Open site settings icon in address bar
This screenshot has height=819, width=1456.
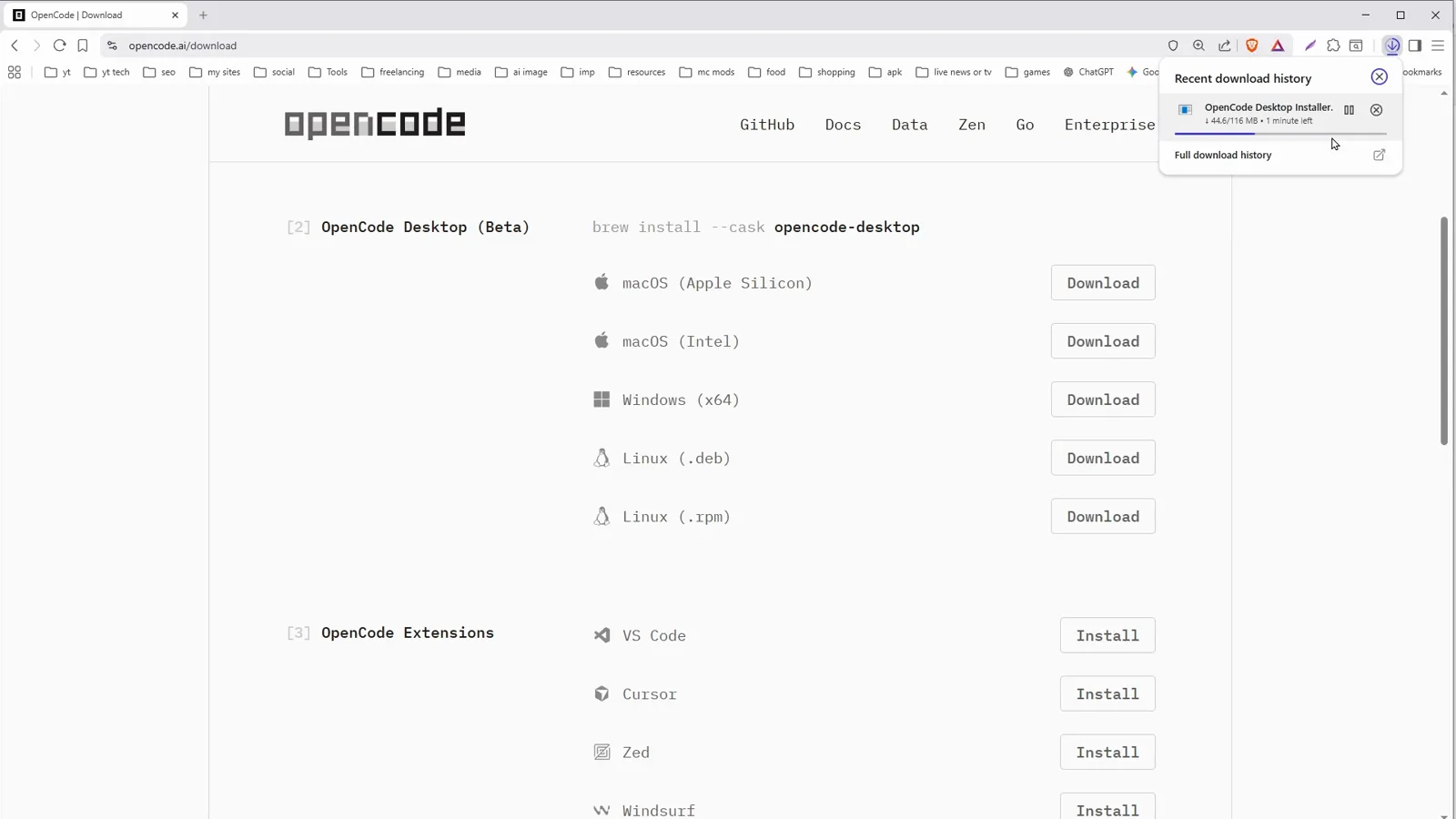tap(112, 45)
